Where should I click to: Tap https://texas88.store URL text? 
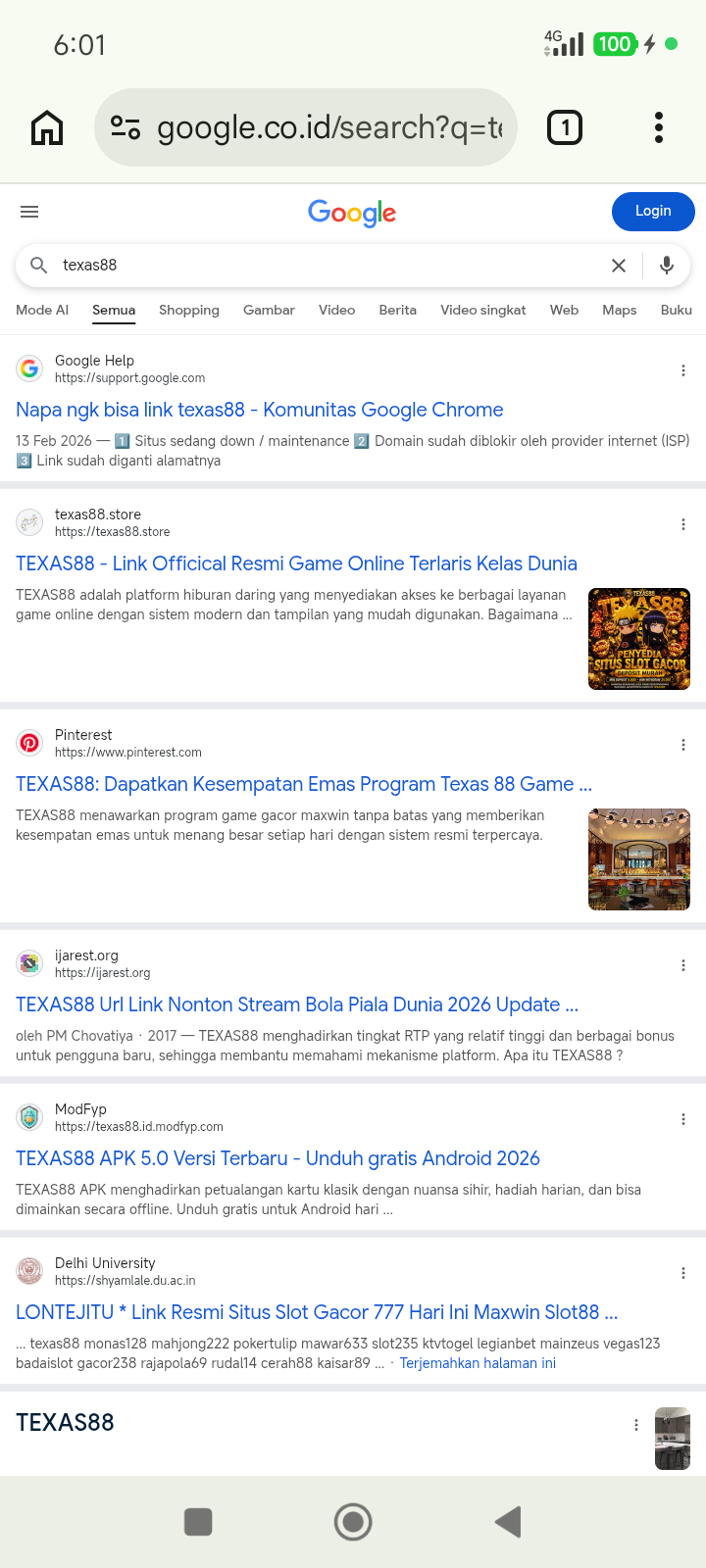point(112,532)
